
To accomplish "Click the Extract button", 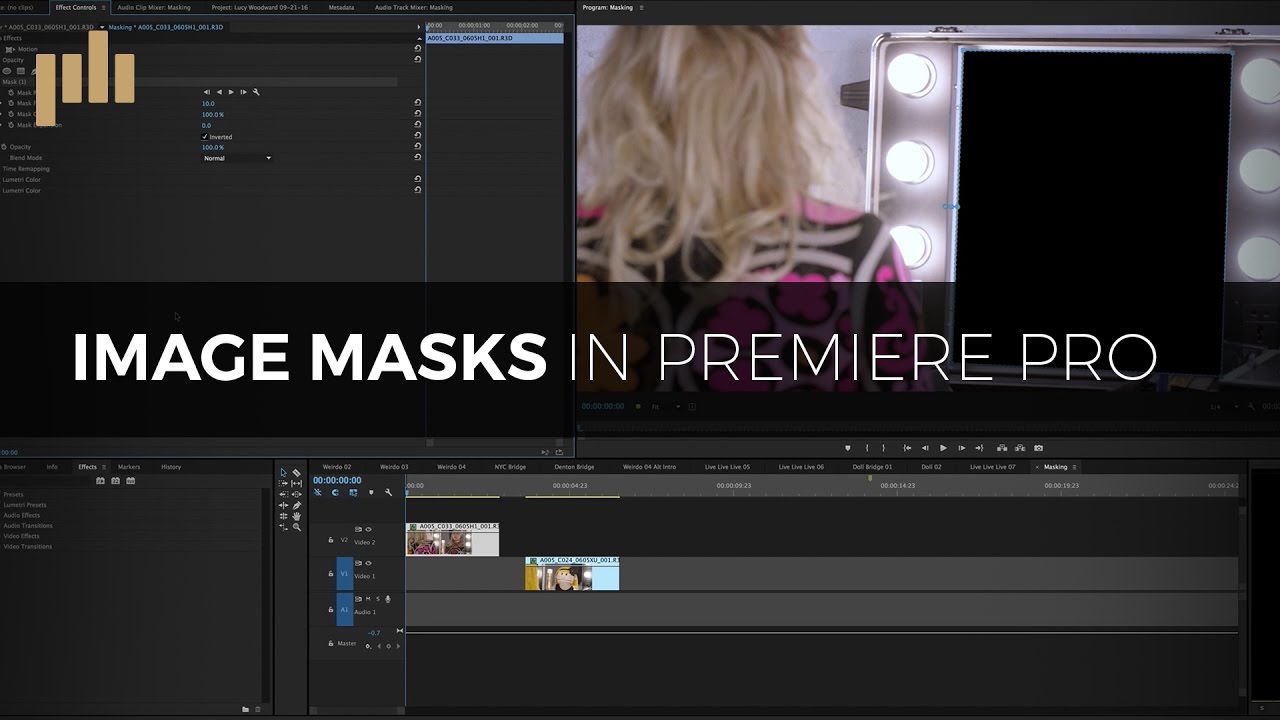I will [1020, 448].
